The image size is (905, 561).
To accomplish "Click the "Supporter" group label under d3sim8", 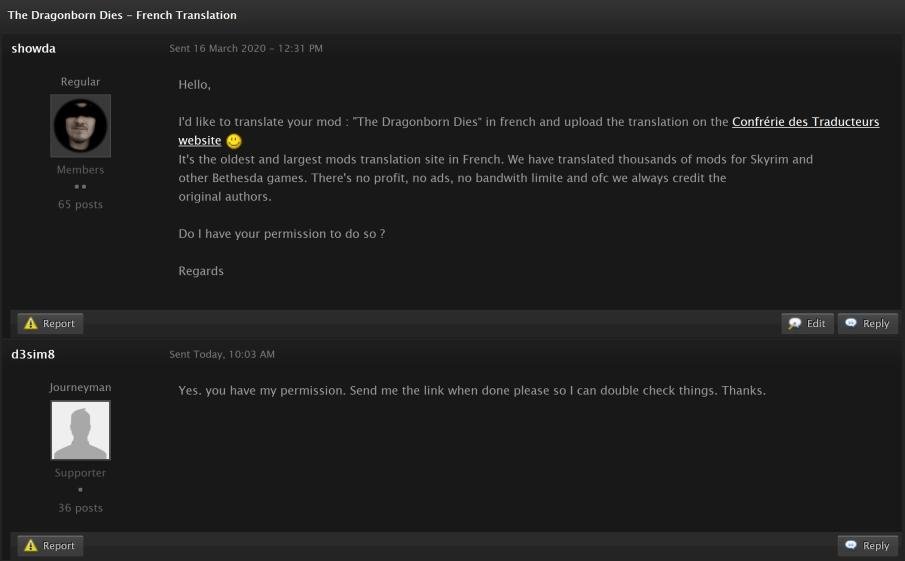I will (x=80, y=473).
